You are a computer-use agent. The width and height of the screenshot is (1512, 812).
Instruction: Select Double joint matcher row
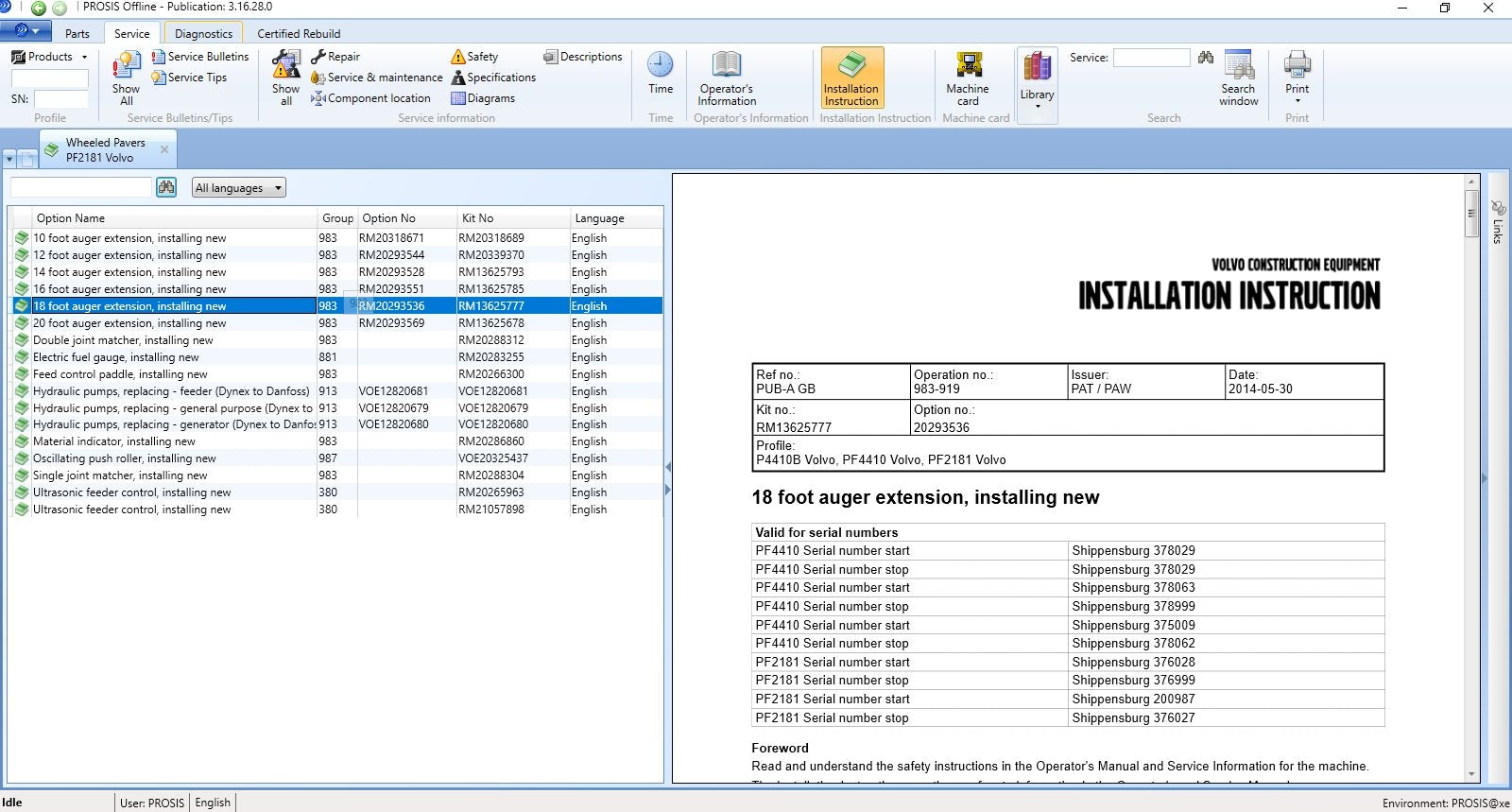click(336, 340)
